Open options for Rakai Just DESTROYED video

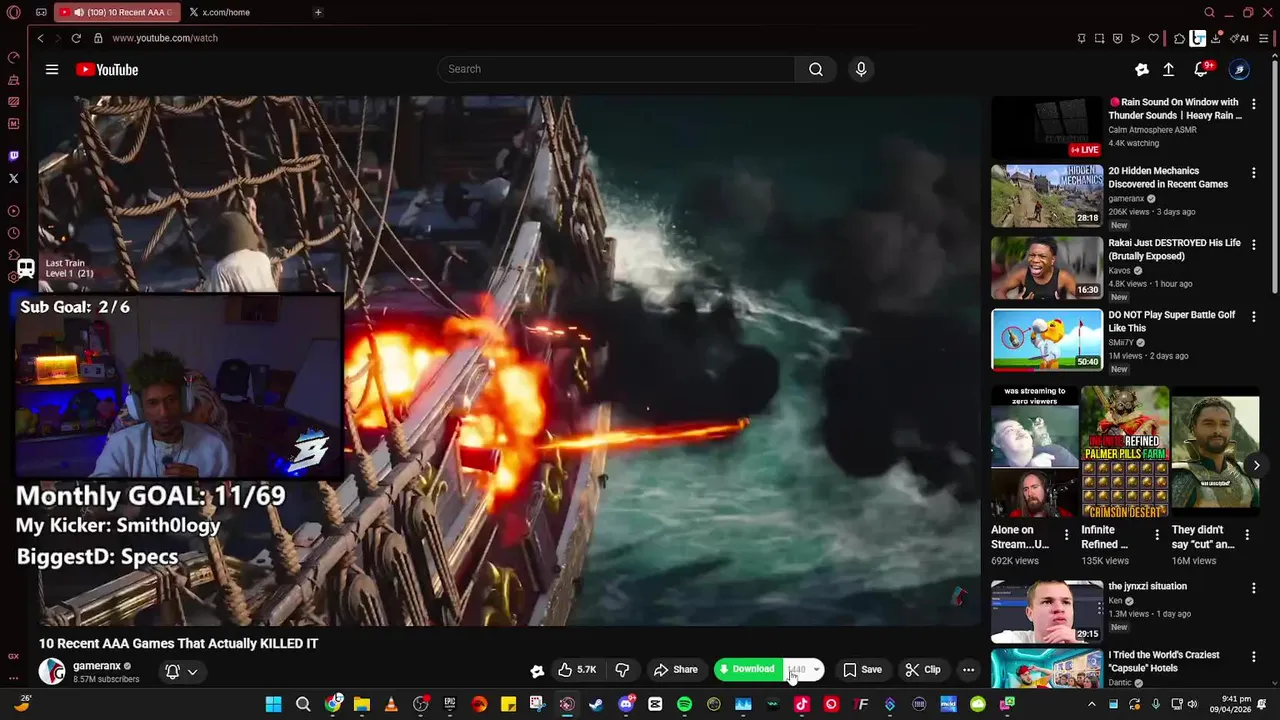[1253, 244]
